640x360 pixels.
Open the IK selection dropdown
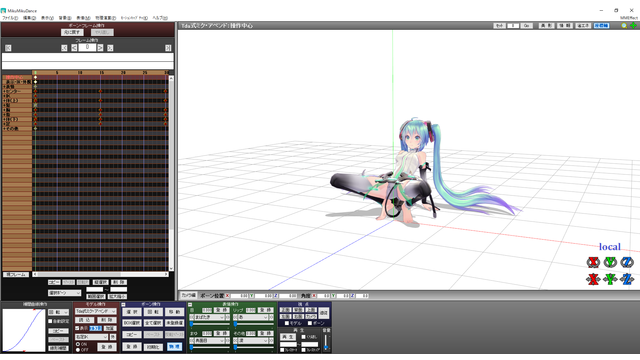(91, 337)
